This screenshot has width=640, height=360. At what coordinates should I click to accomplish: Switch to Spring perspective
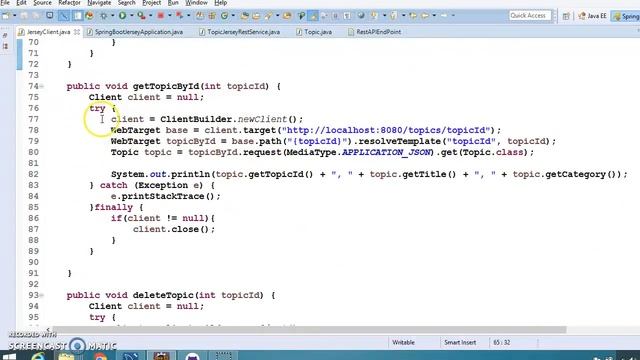click(626, 16)
